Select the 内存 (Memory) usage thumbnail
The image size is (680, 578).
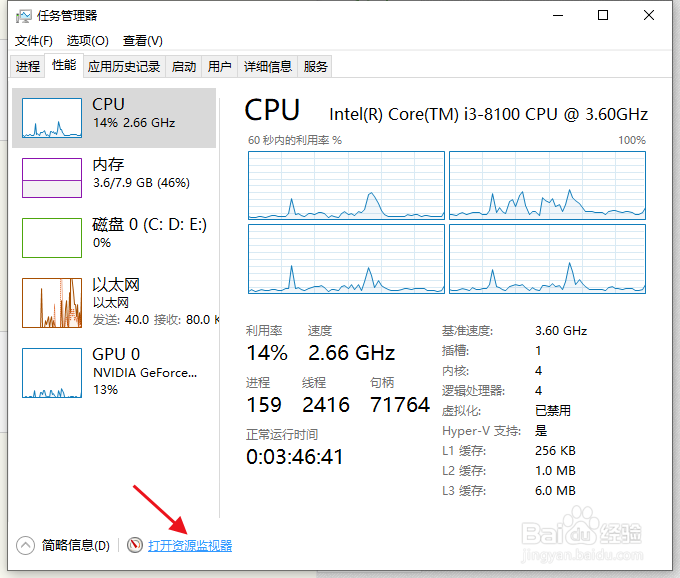(x=52, y=177)
